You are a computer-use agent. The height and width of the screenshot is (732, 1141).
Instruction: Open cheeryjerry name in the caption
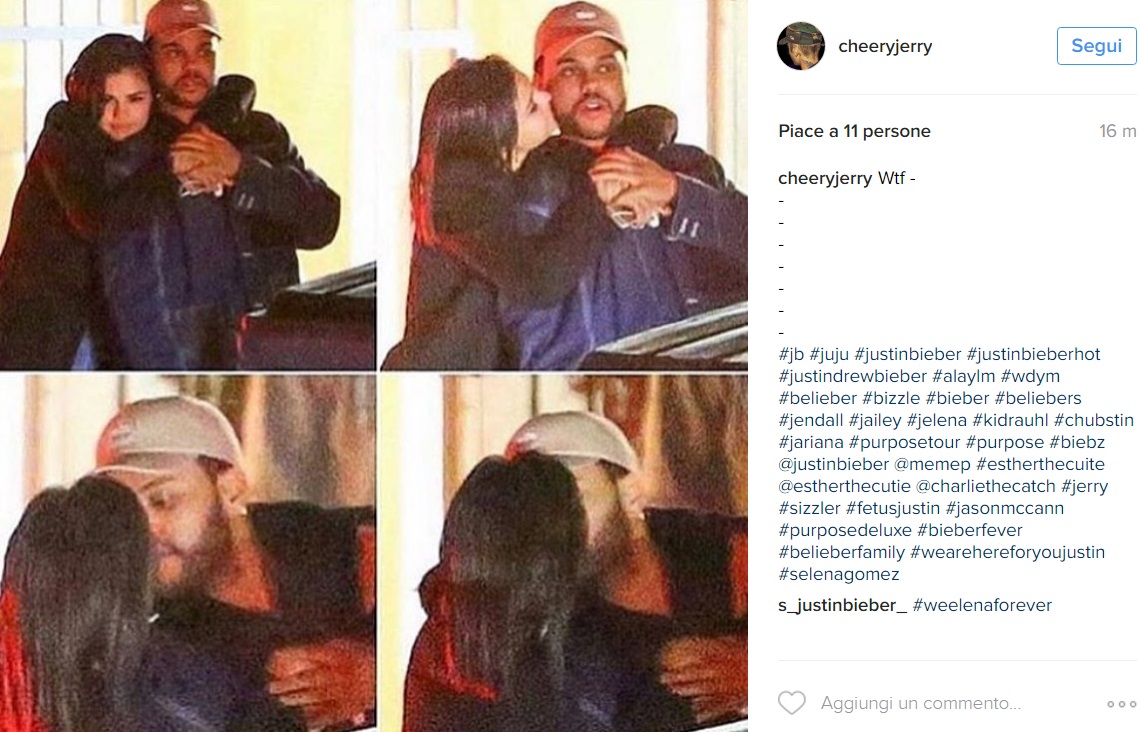(x=825, y=178)
